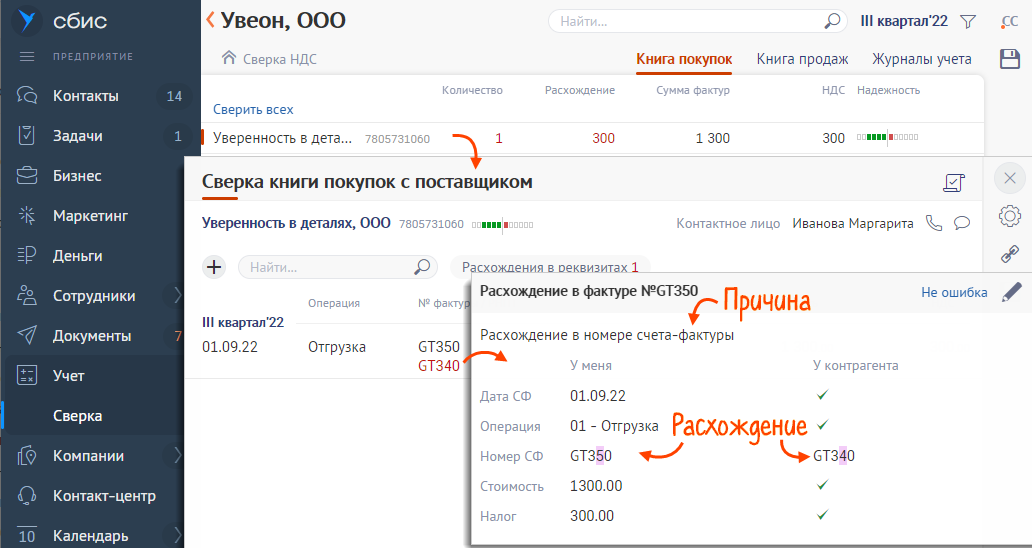Image resolution: width=1032 pixels, height=548 pixels.
Task: Open the СС user profile avatar
Action: [1009, 22]
